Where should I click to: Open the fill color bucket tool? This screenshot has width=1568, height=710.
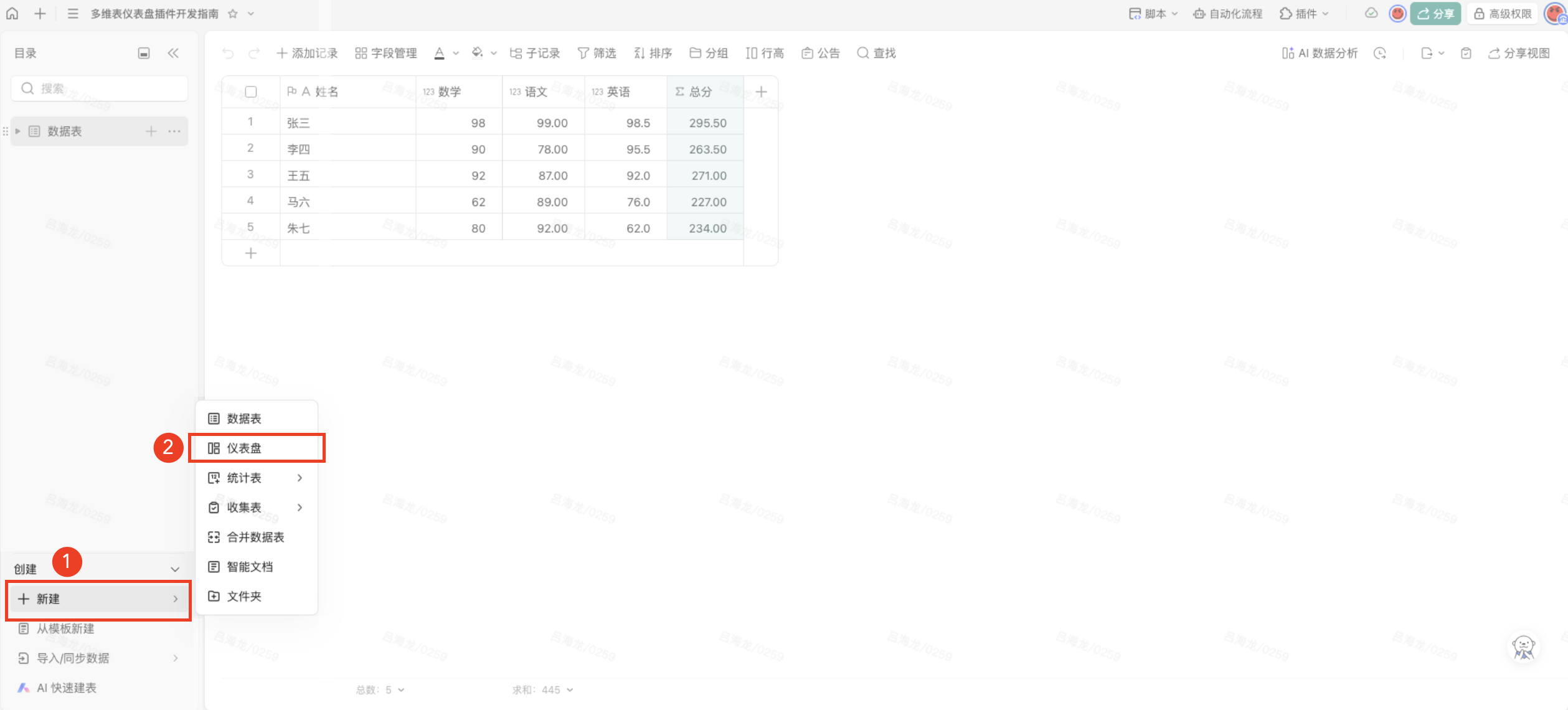[477, 53]
